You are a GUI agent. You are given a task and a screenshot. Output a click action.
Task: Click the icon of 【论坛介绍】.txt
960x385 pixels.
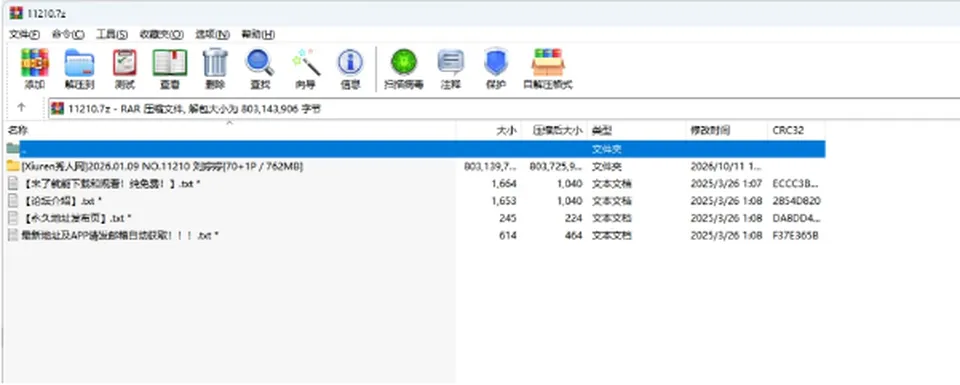coord(13,201)
